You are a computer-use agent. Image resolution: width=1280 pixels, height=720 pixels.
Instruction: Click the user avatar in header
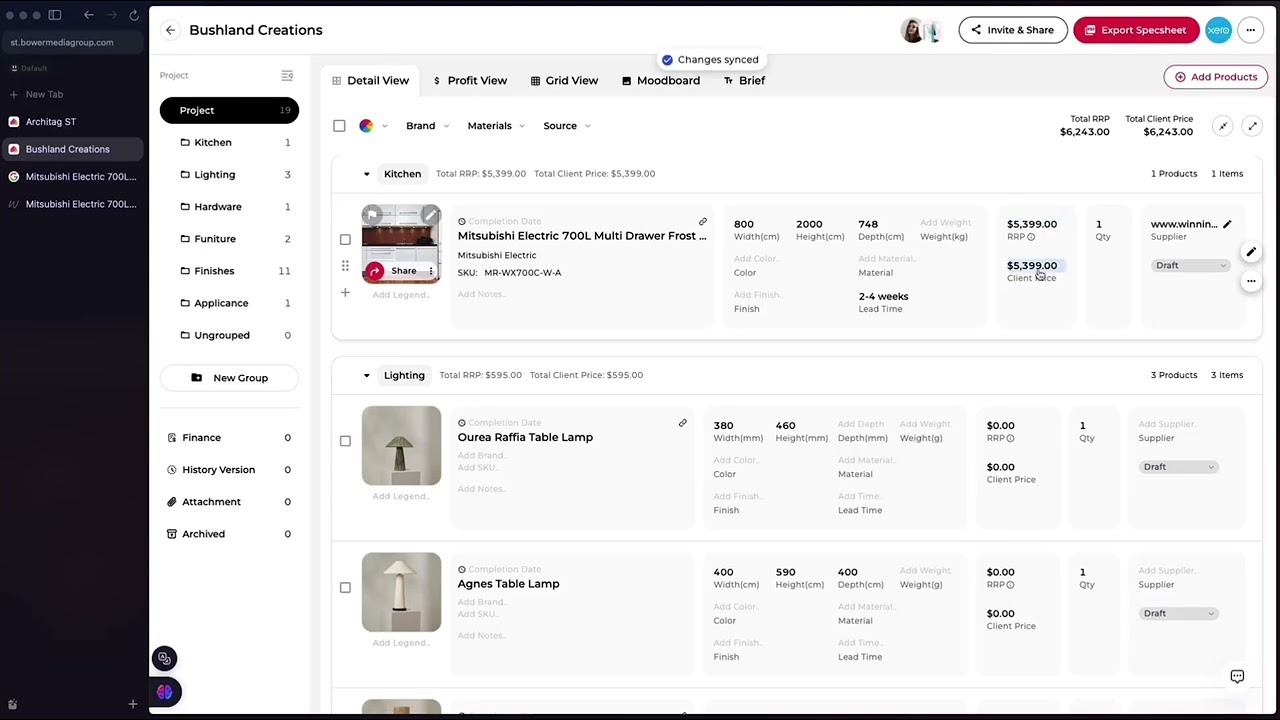[913, 30]
